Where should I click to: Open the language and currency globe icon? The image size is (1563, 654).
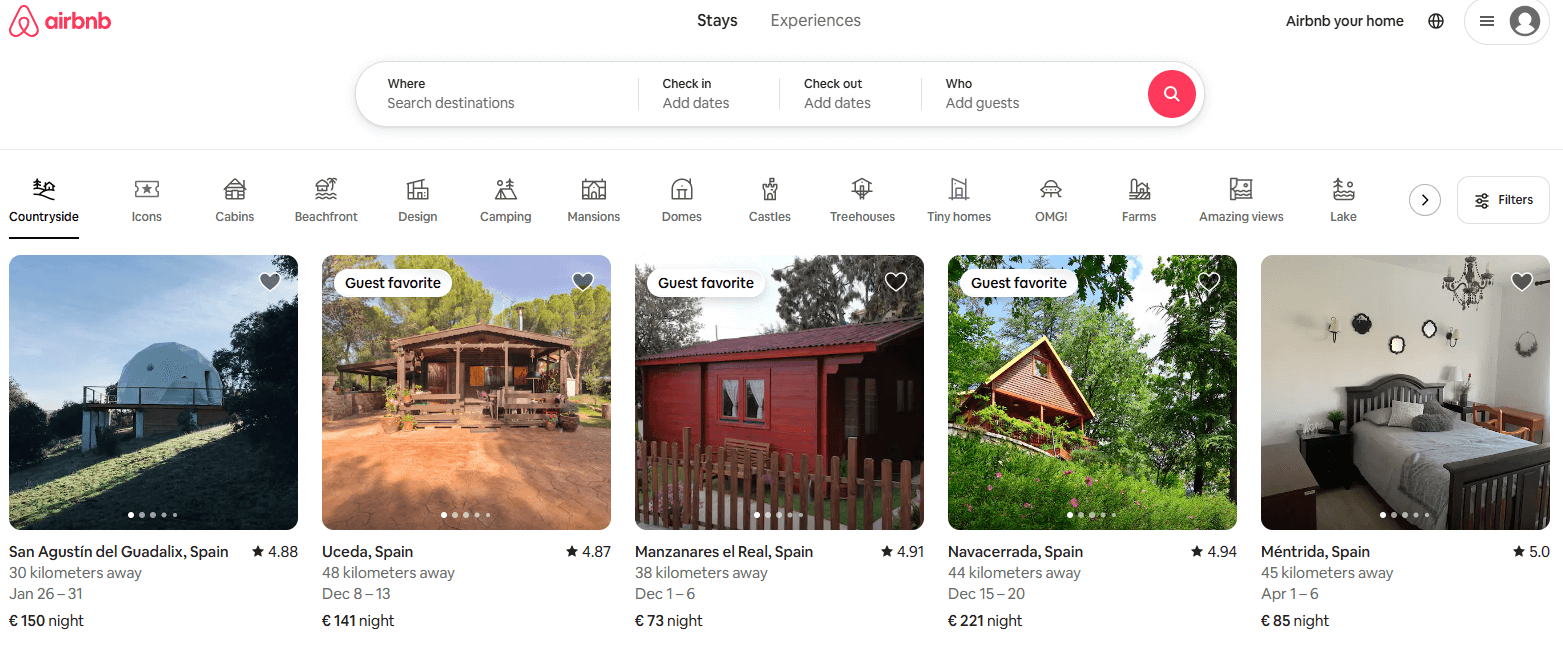tap(1436, 20)
